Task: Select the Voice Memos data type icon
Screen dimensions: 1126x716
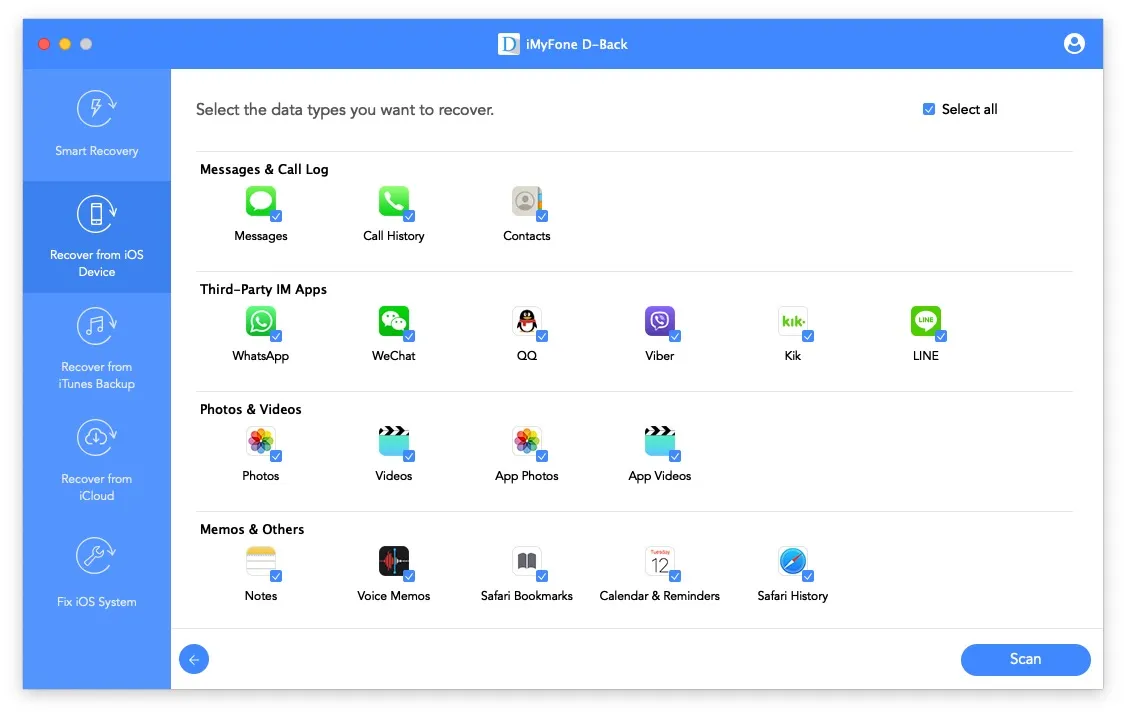Action: coord(393,559)
